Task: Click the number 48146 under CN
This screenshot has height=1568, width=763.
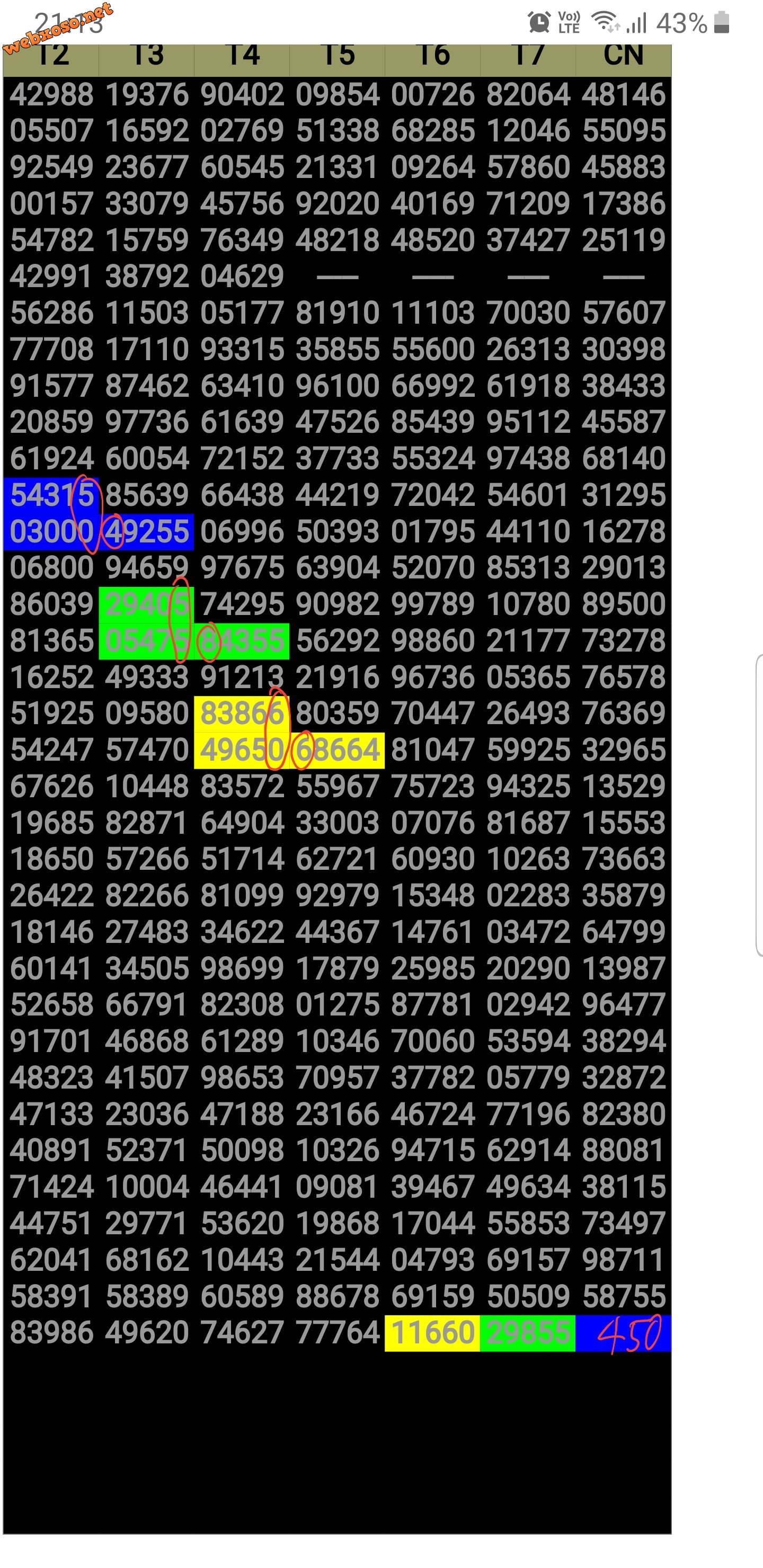Action: point(624,95)
